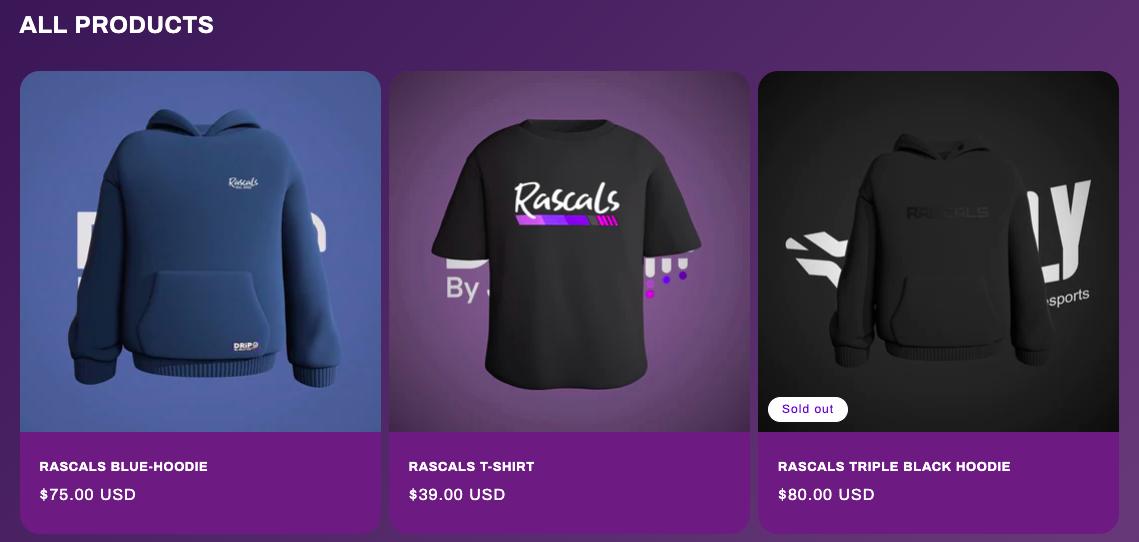
Task: Select the $75.00 USD price
Action: tap(88, 495)
